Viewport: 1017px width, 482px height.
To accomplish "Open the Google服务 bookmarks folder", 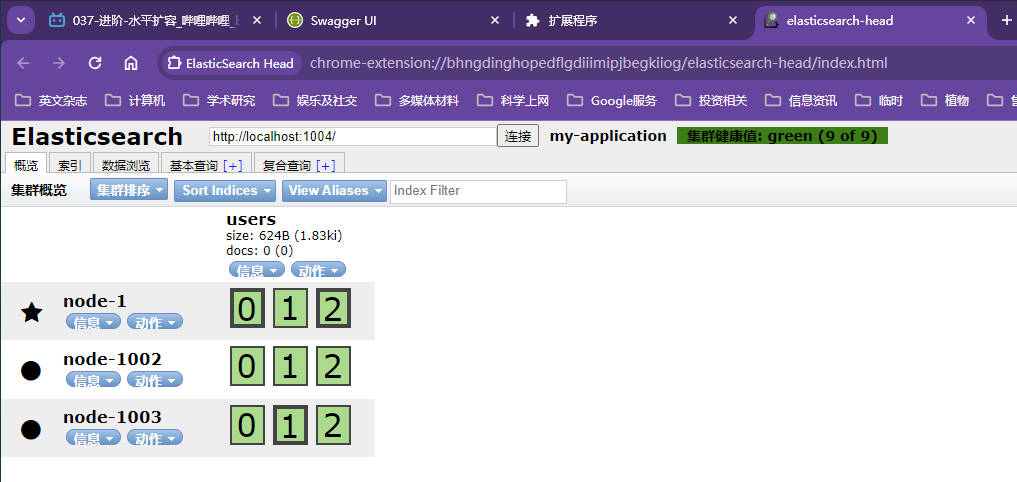I will [612, 101].
